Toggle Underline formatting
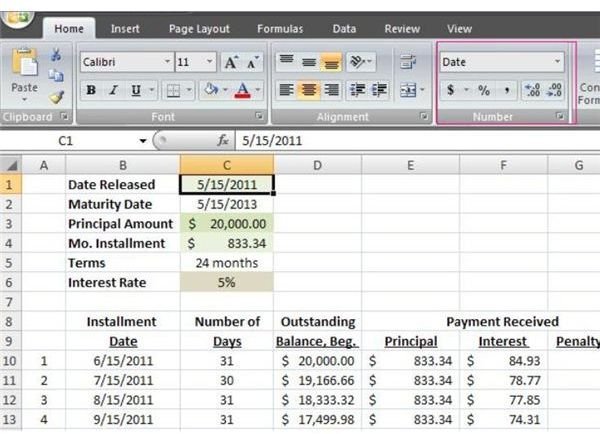600x434 pixels. (x=136, y=90)
